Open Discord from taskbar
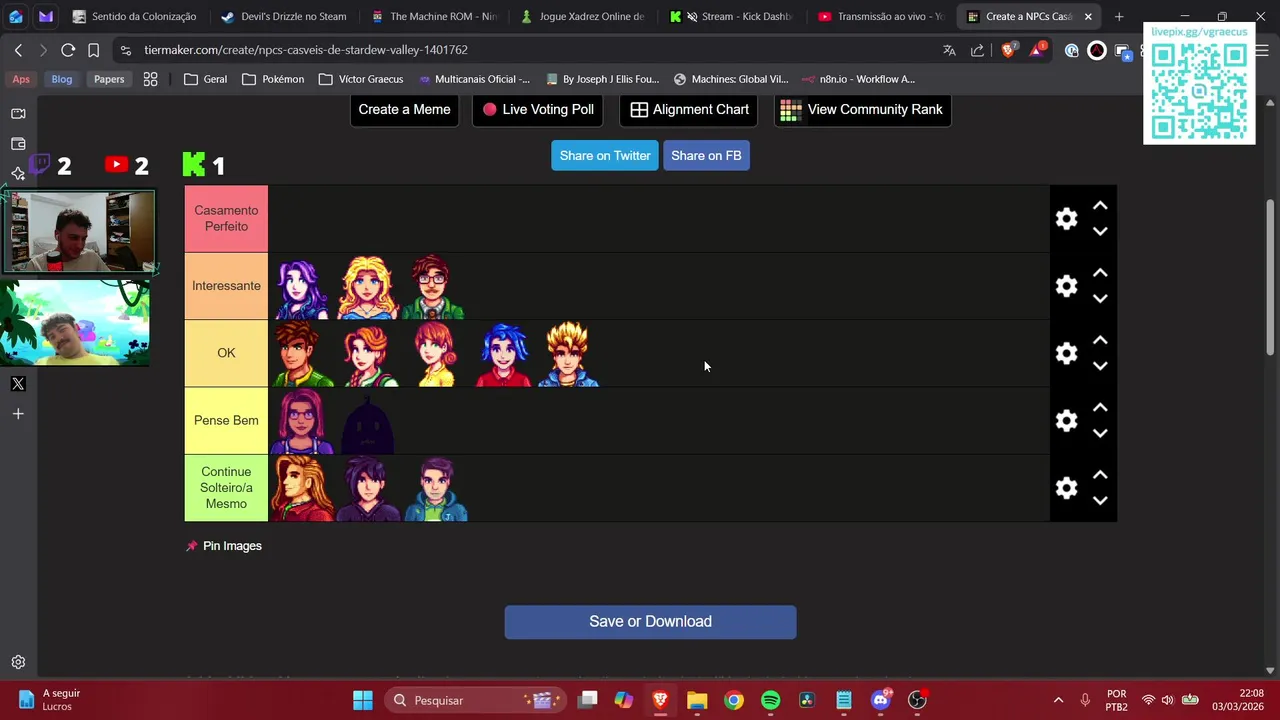The height and width of the screenshot is (720, 1280). tap(880, 700)
